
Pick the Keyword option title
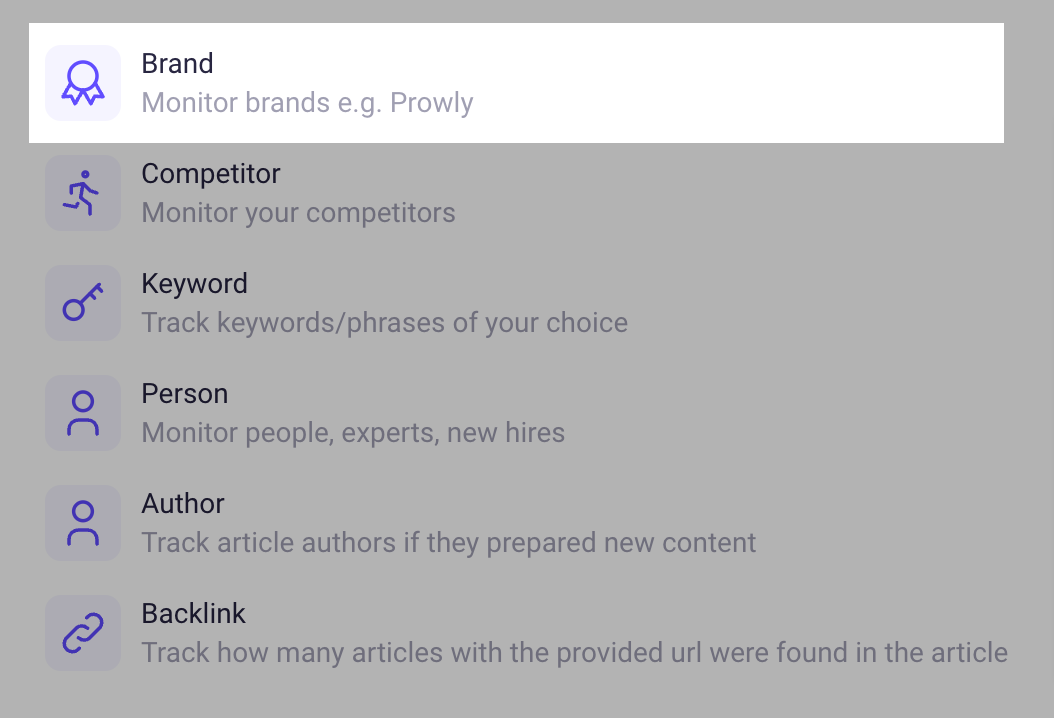coord(194,284)
